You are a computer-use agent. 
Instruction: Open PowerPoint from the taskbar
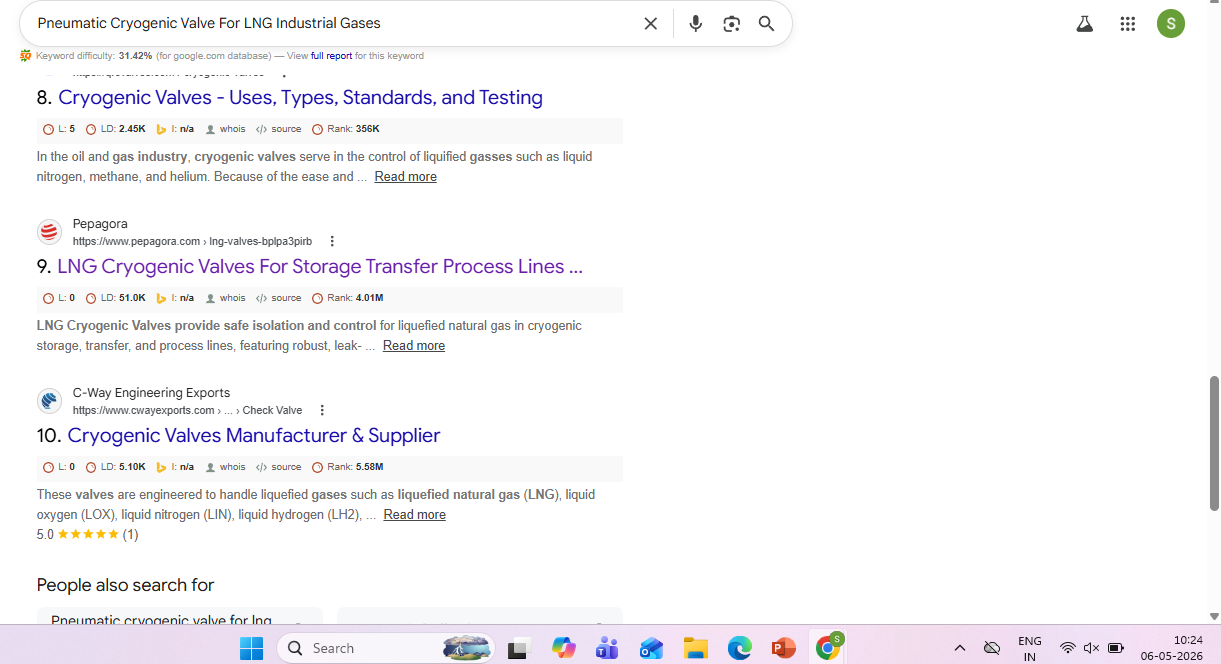[x=783, y=648]
